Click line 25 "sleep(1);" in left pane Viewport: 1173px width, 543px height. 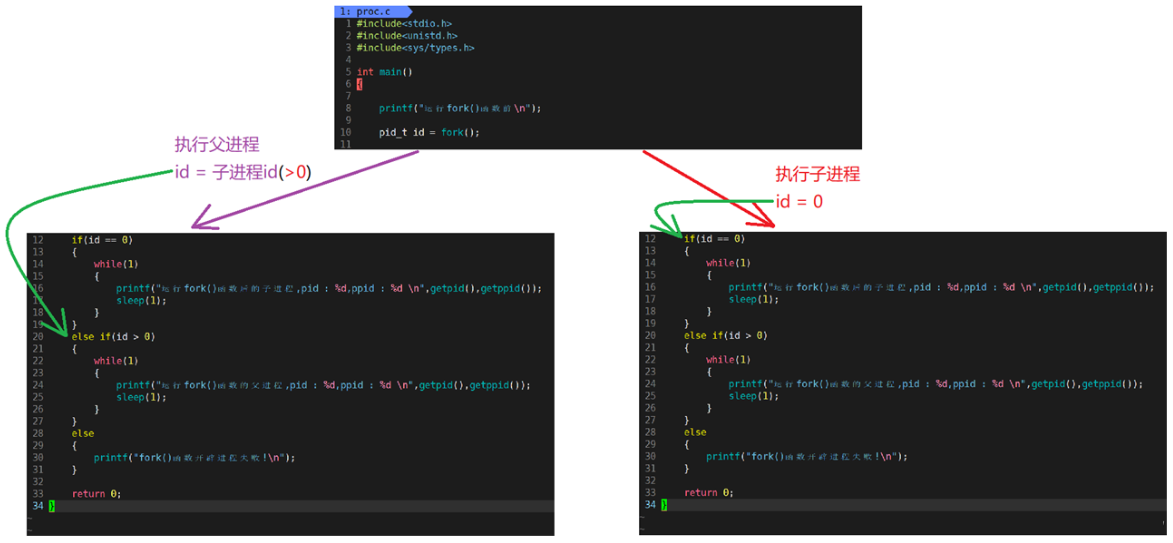[141, 396]
